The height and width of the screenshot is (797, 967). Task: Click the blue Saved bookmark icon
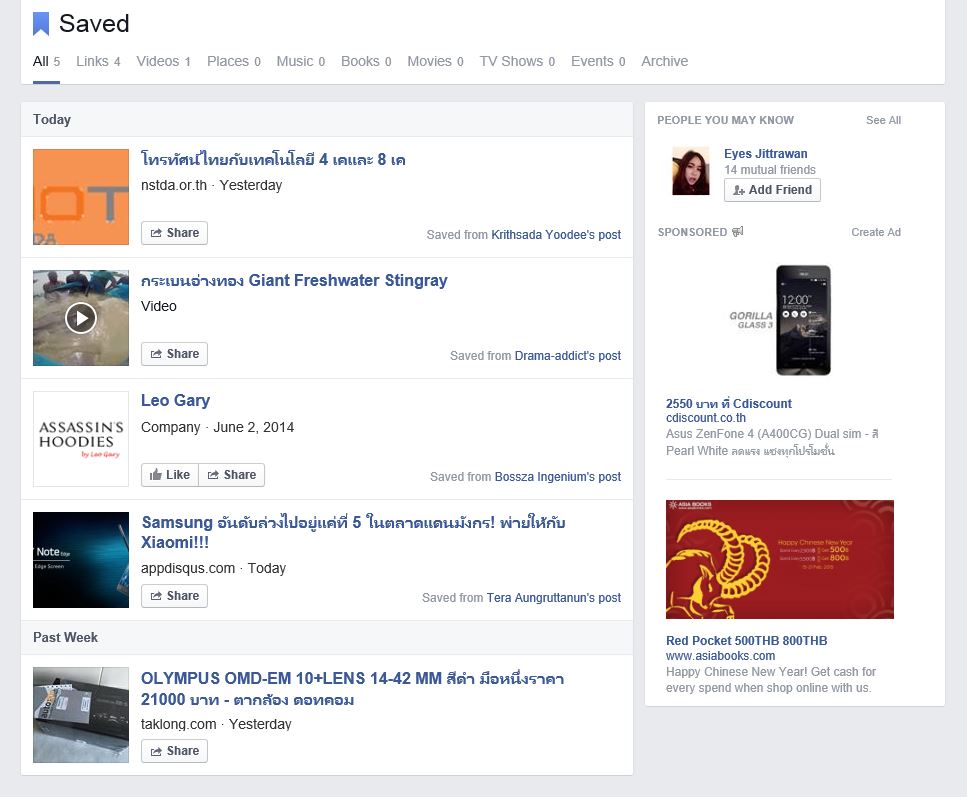tap(41, 24)
